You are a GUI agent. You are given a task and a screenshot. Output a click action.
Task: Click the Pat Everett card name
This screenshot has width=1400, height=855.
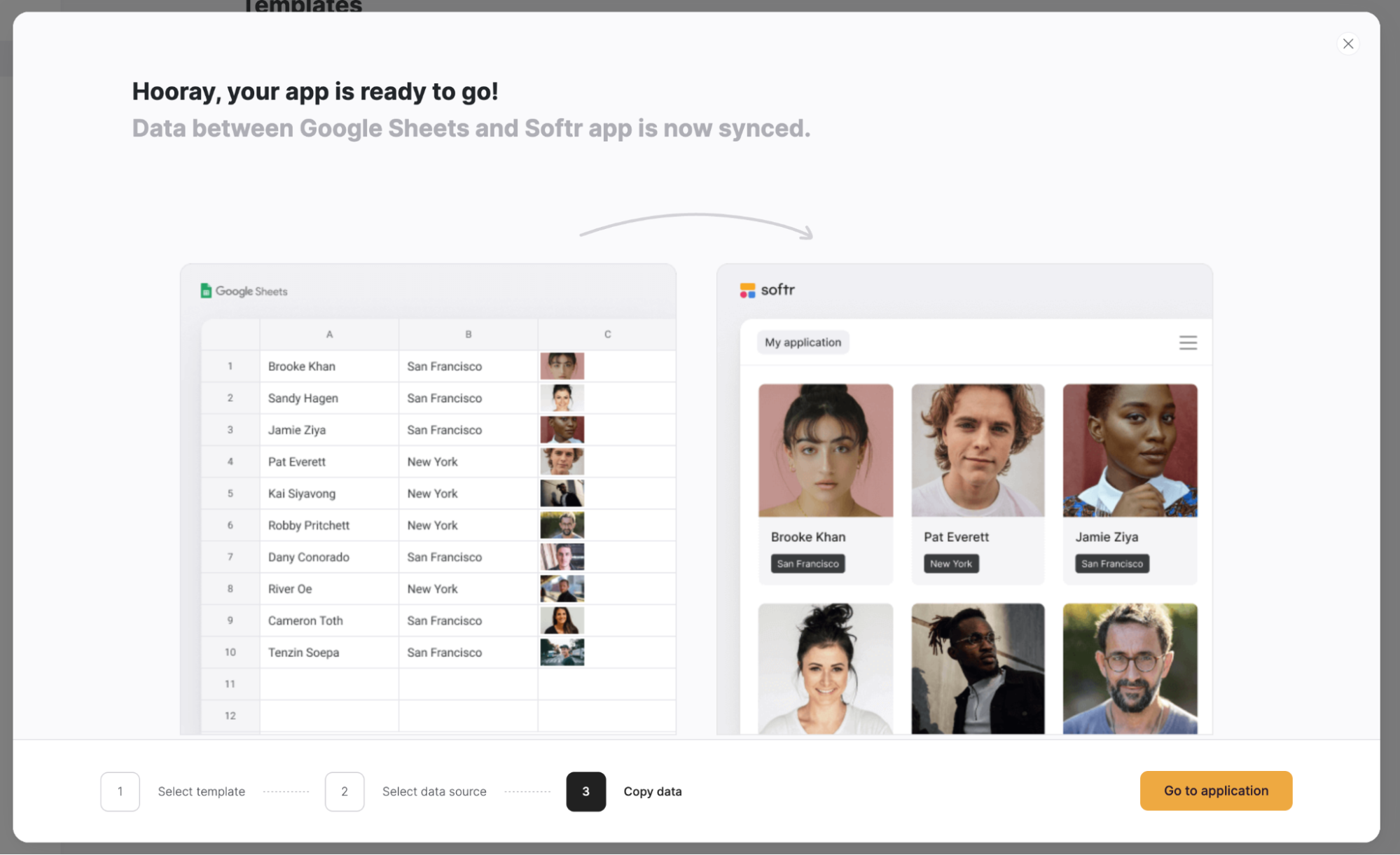[x=956, y=537]
